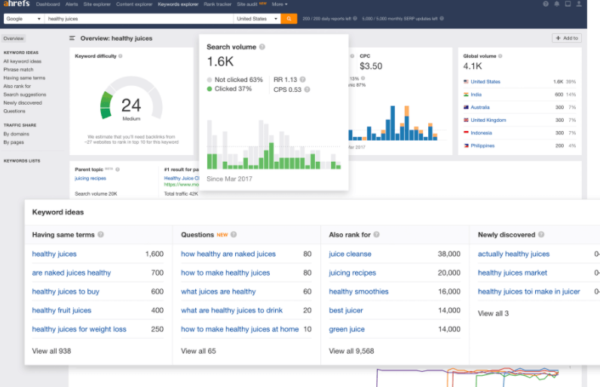Viewport: 600px width, 387px height.
Task: Open Also rank for info icon
Action: click(x=377, y=234)
